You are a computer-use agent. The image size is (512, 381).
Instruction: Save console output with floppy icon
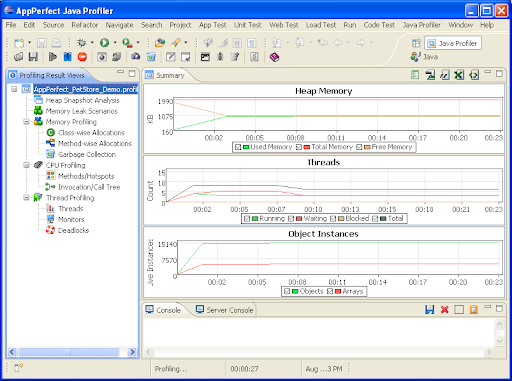coord(430,310)
